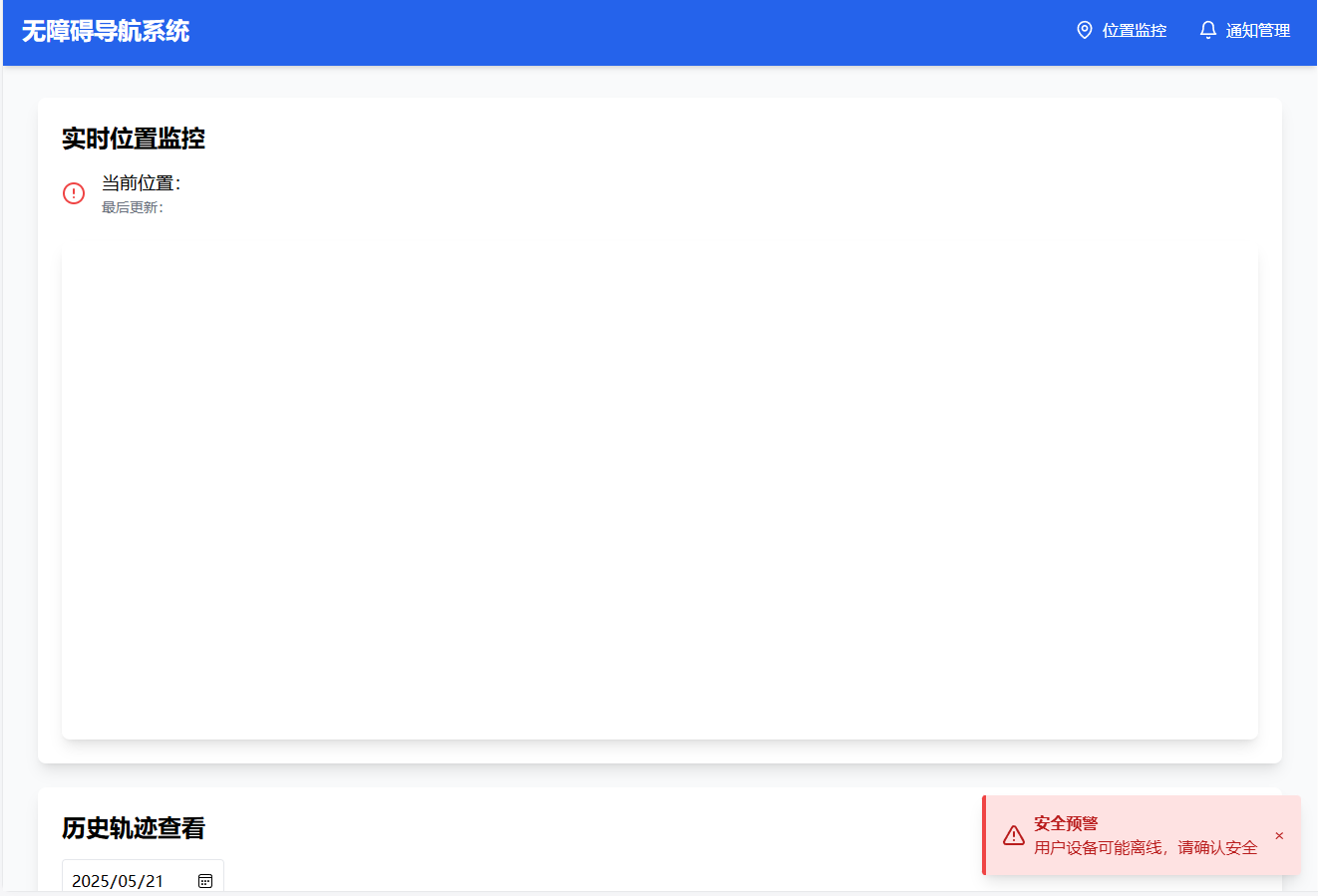1318x896 pixels.
Task: Click the red left edge of alert toast
Action: tap(984, 835)
